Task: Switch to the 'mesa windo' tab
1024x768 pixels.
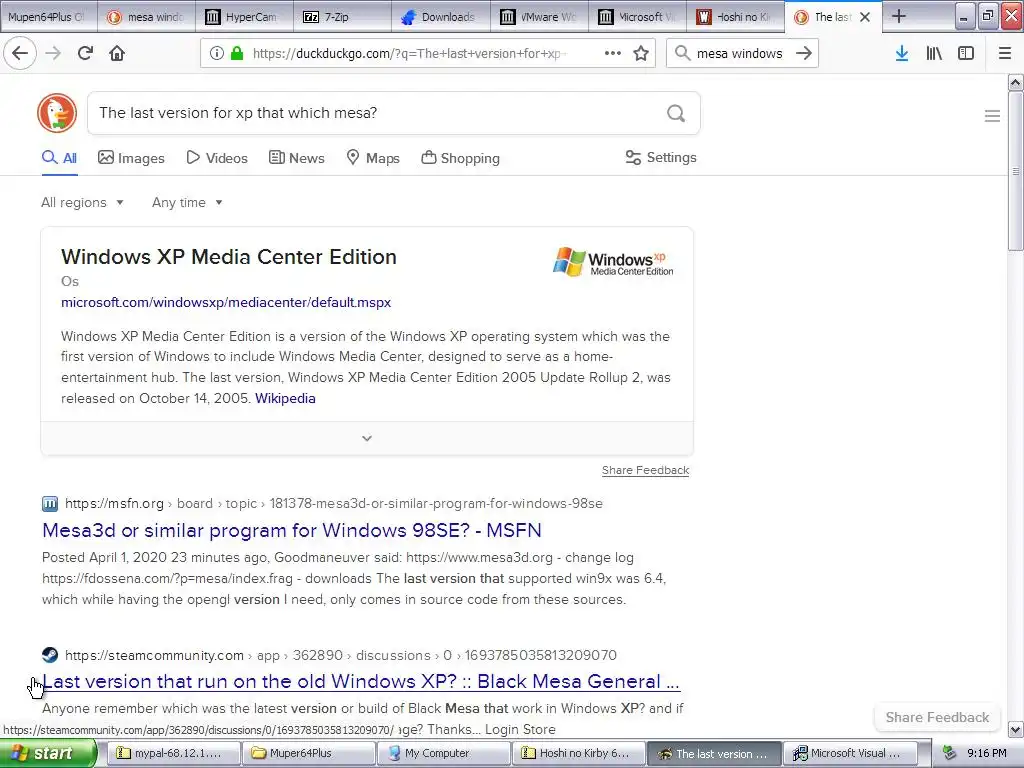Action: (x=147, y=17)
